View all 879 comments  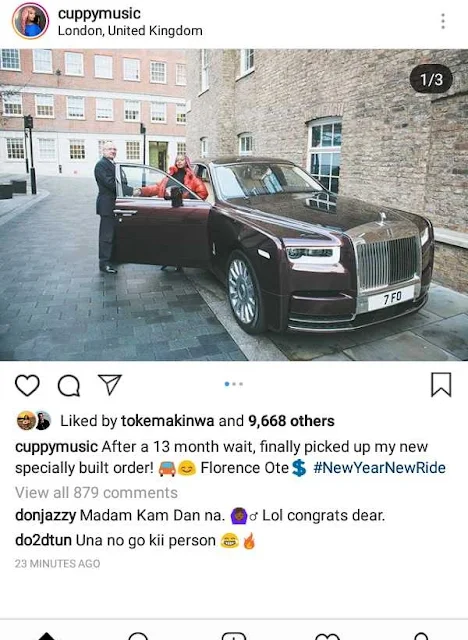tap(96, 493)
